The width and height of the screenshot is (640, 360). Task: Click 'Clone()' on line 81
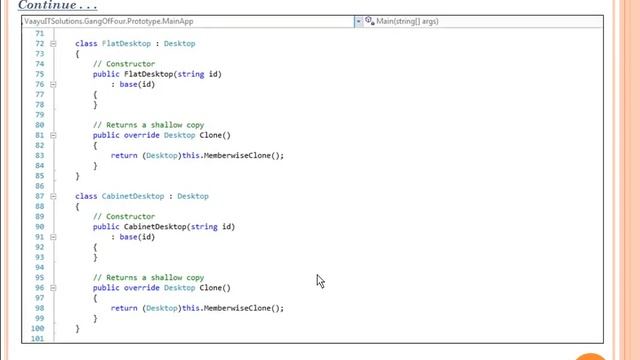(x=215, y=135)
